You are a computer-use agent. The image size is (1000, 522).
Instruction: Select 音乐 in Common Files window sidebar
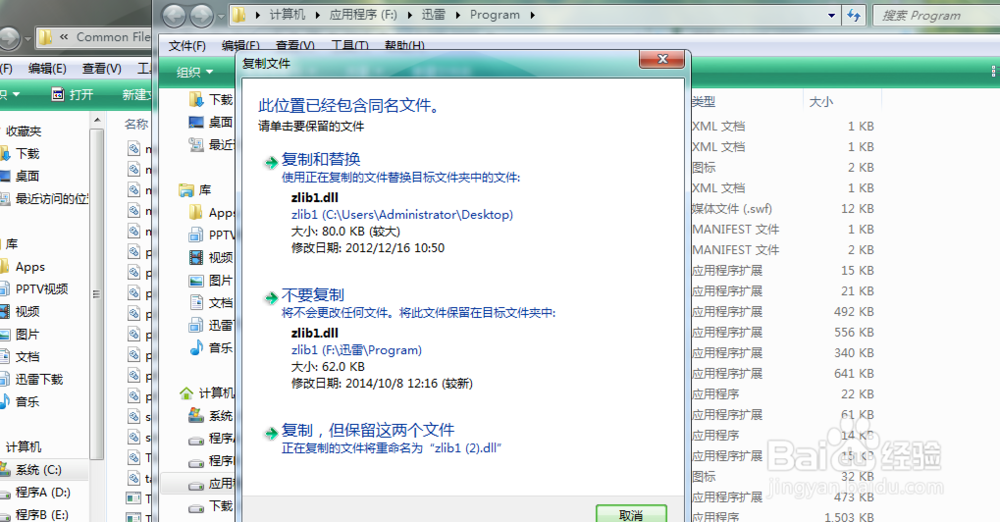(x=20, y=402)
